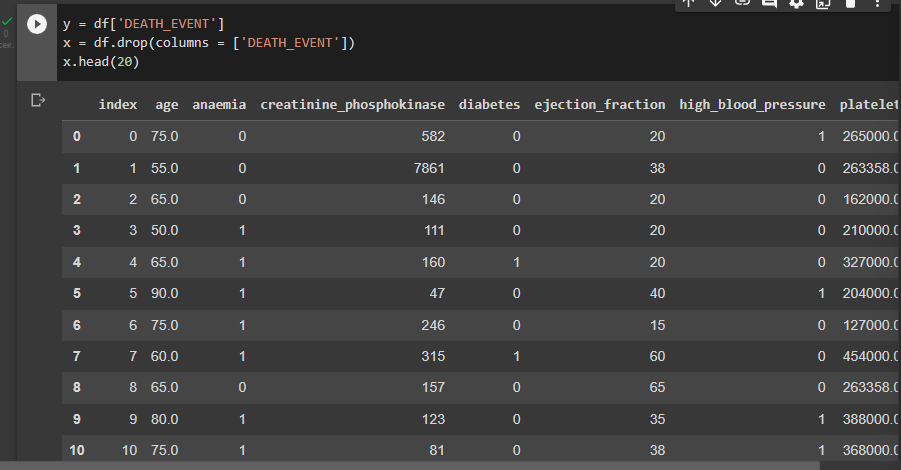Click creatinine value 123
The width and height of the screenshot is (901, 470).
pyautogui.click(x=433, y=419)
